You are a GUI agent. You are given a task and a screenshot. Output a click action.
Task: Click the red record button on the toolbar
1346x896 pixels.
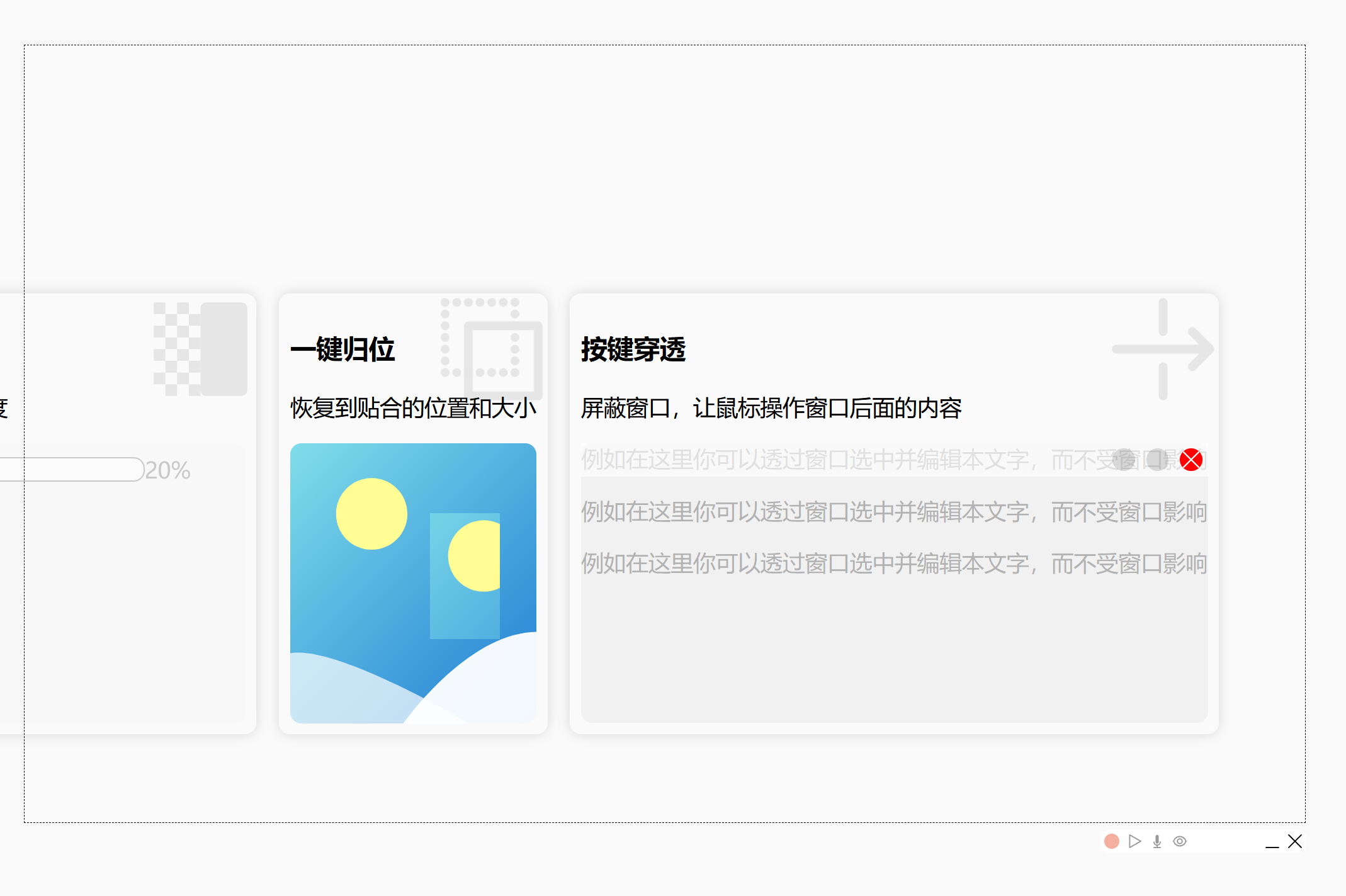pyautogui.click(x=1111, y=841)
